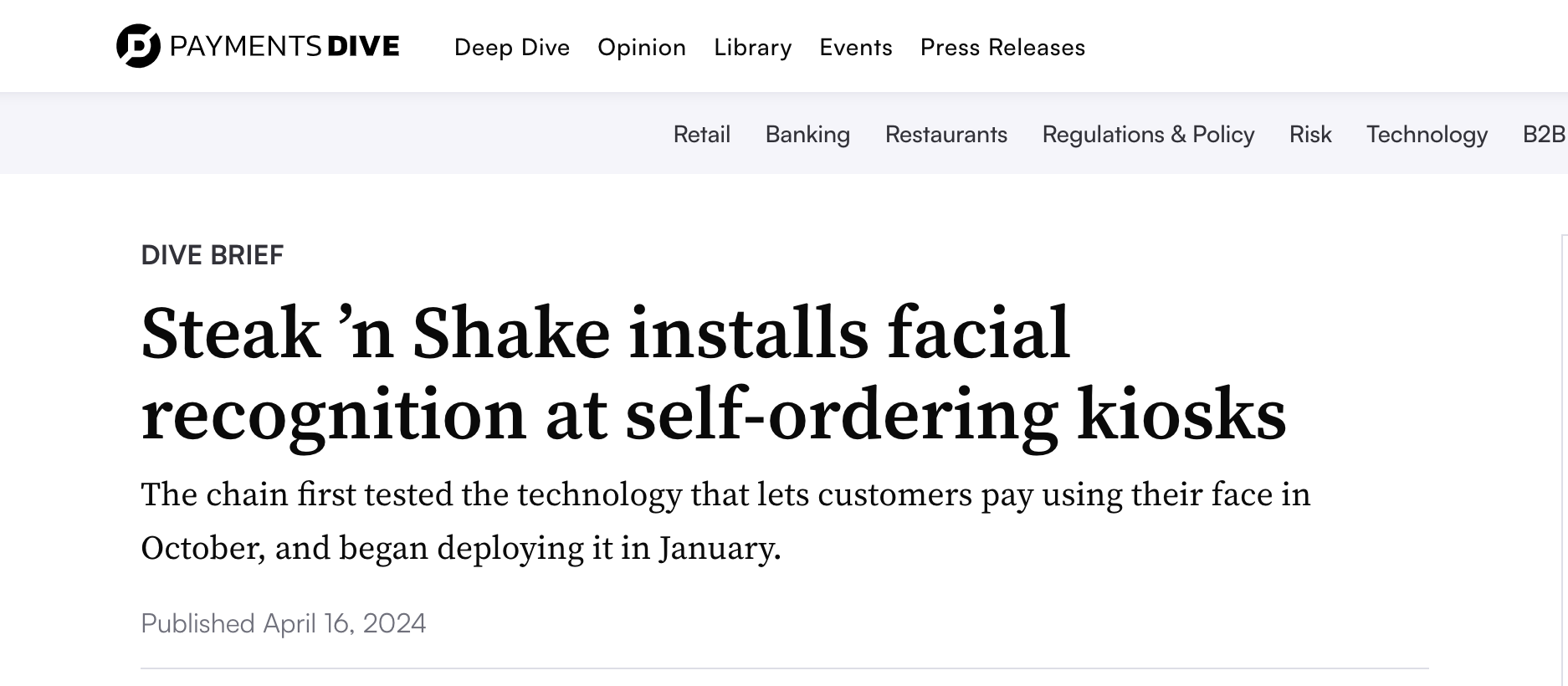This screenshot has width=1568, height=686.
Task: Open the Payments Dive home wordmark
Action: (x=284, y=46)
